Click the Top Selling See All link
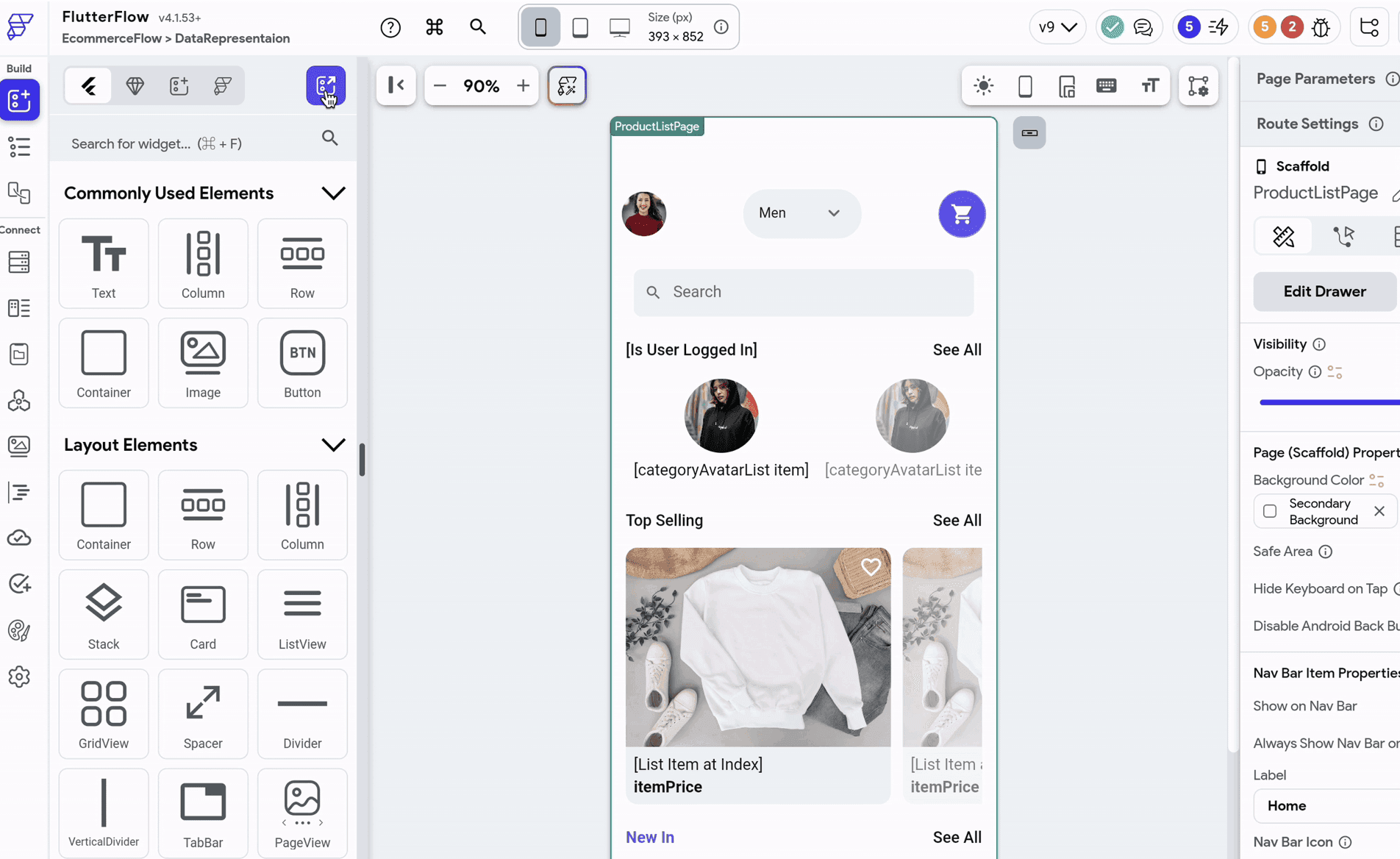Screen dimensions: 1400x859 [x=957, y=521]
